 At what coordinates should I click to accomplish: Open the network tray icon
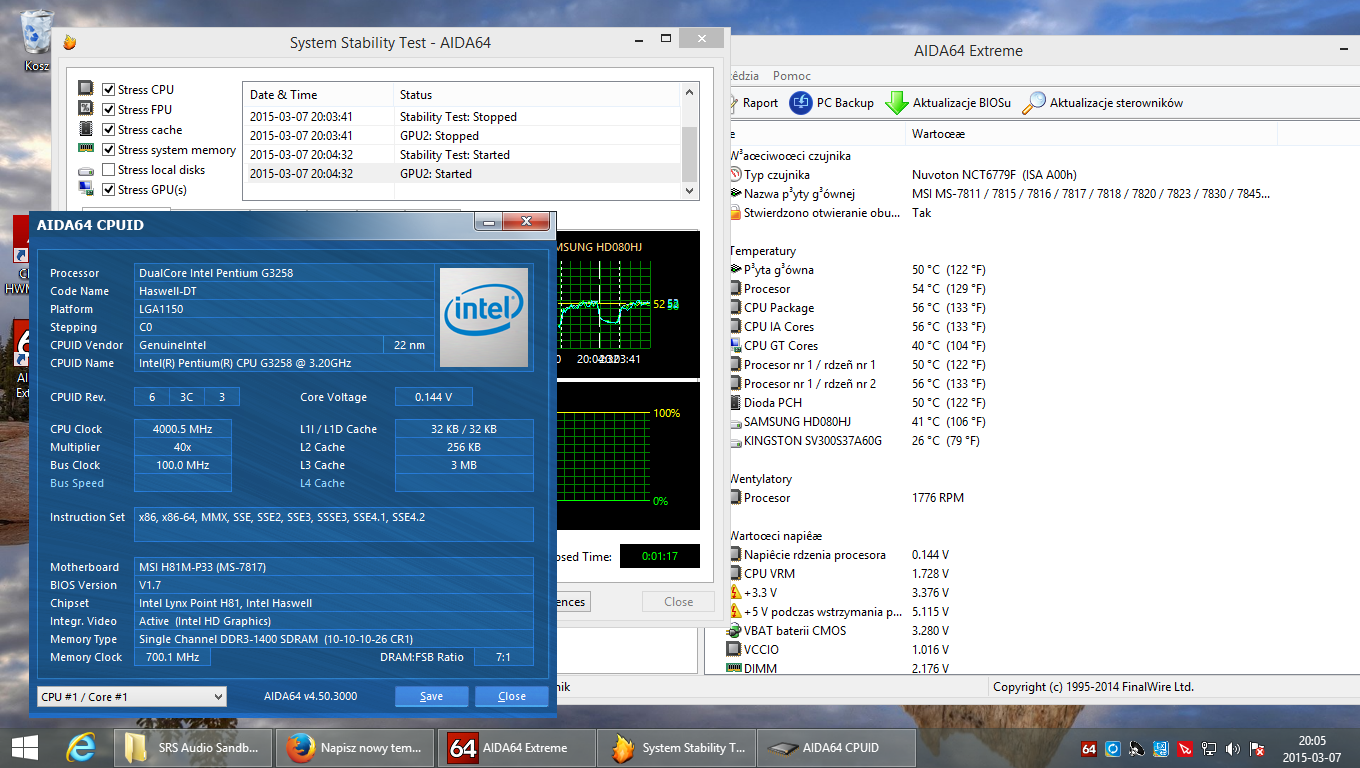[x=1209, y=748]
